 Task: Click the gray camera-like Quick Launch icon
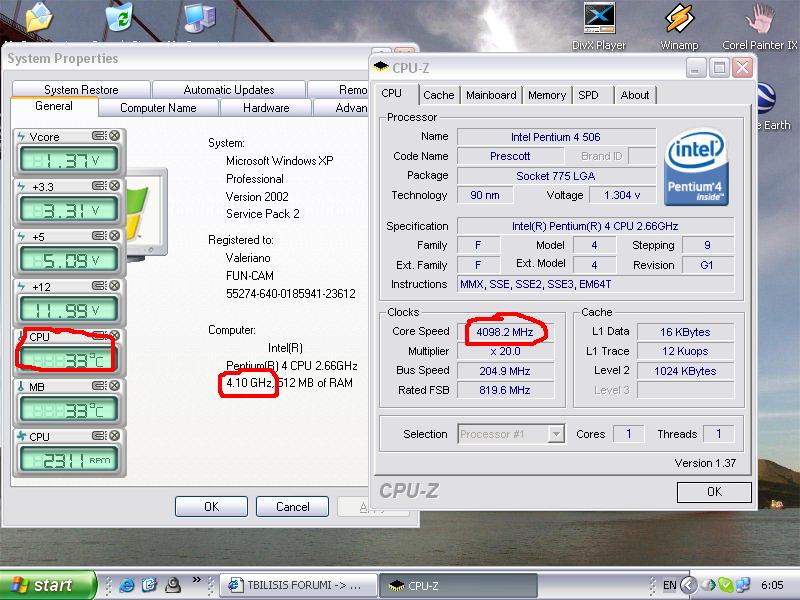(x=173, y=585)
